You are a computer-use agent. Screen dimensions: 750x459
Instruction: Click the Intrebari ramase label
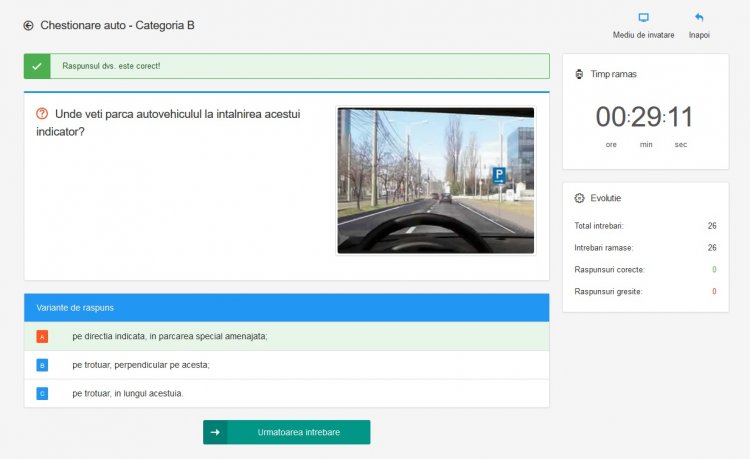point(604,248)
